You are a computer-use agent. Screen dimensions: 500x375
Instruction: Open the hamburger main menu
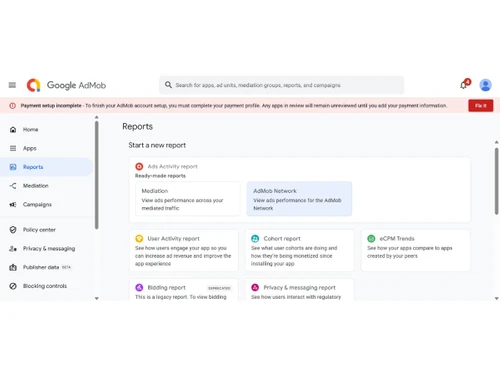tap(12, 85)
